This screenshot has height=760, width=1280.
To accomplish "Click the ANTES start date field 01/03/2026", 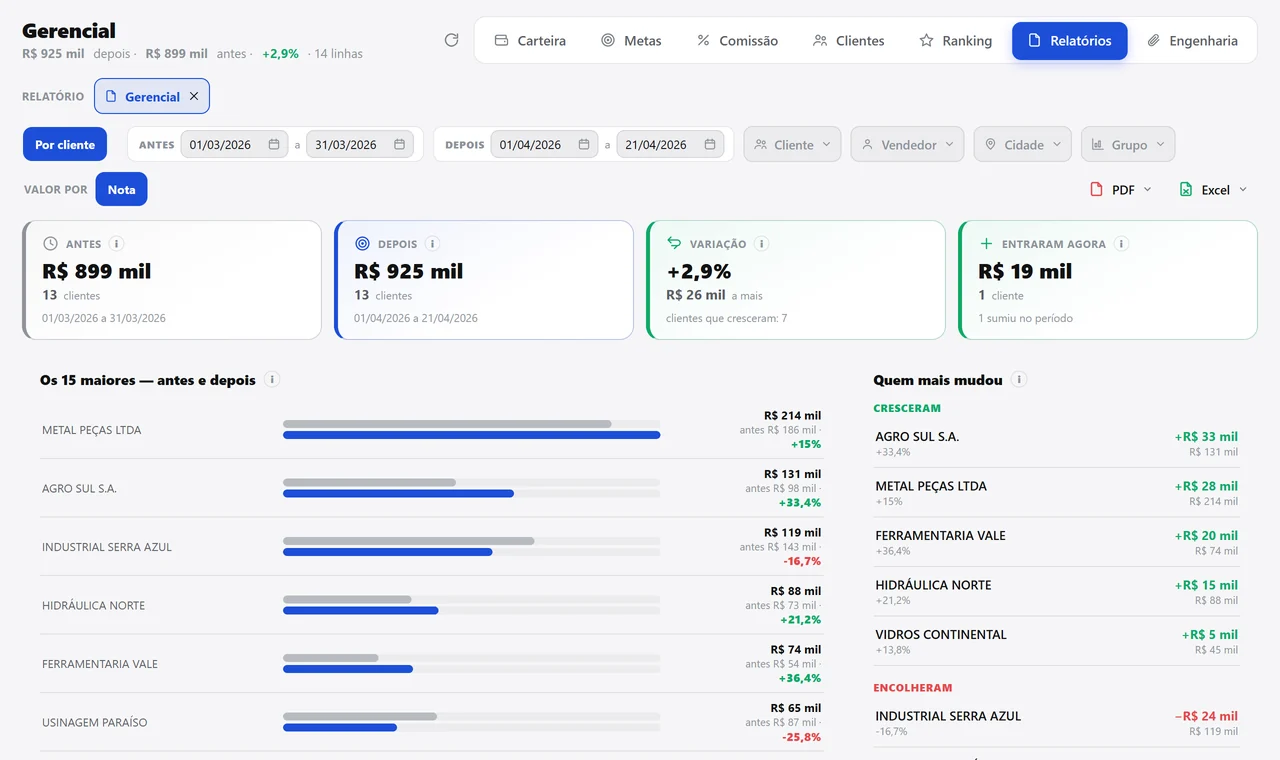I will click(x=234, y=144).
